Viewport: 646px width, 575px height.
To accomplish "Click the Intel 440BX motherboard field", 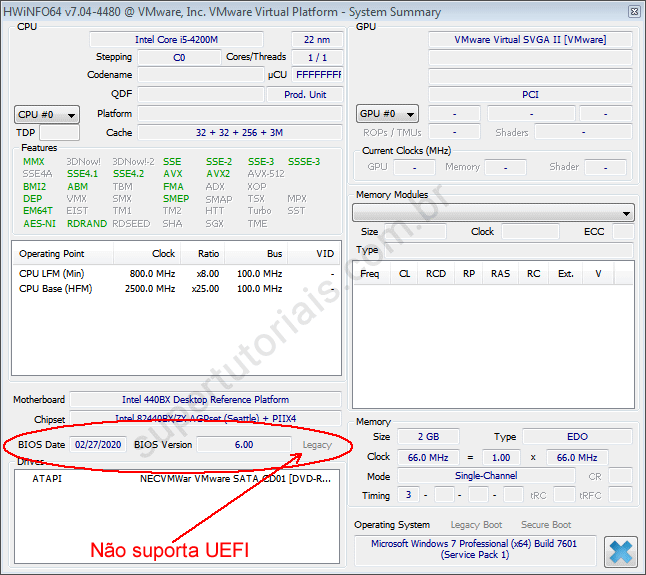I will pyautogui.click(x=205, y=400).
